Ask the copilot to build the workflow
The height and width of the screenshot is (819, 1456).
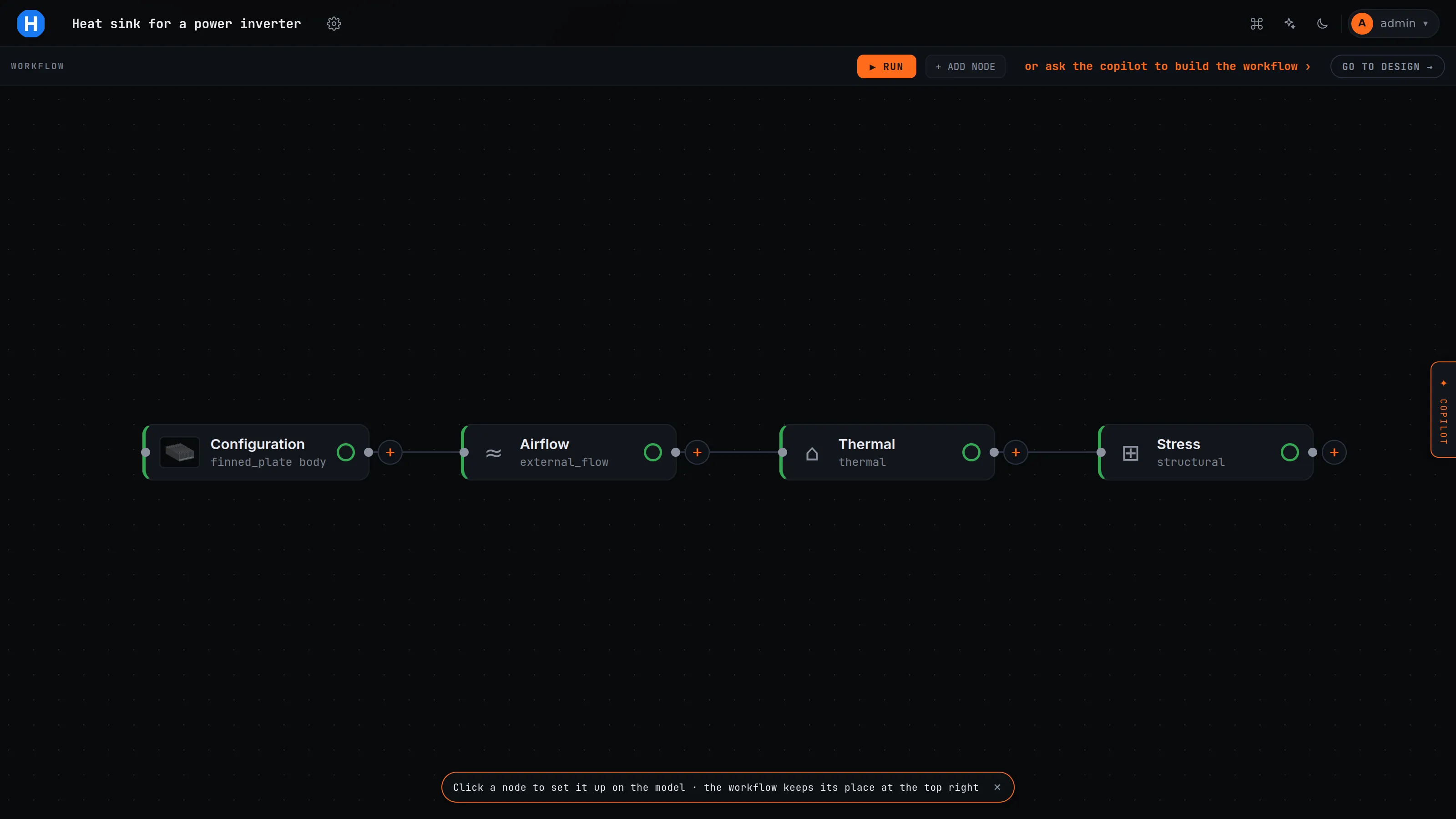point(1167,67)
